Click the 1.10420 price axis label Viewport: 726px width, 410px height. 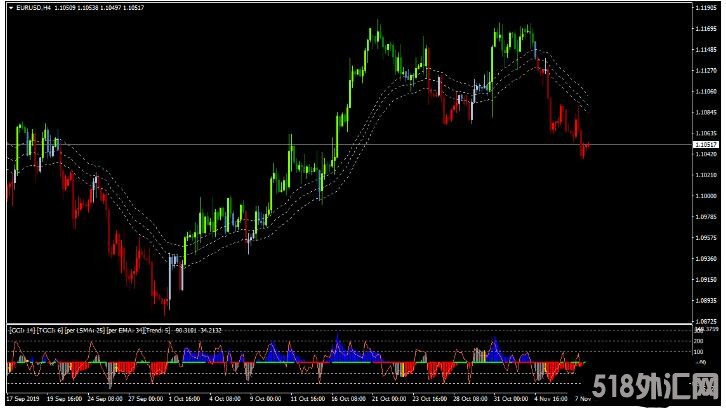tap(706, 154)
